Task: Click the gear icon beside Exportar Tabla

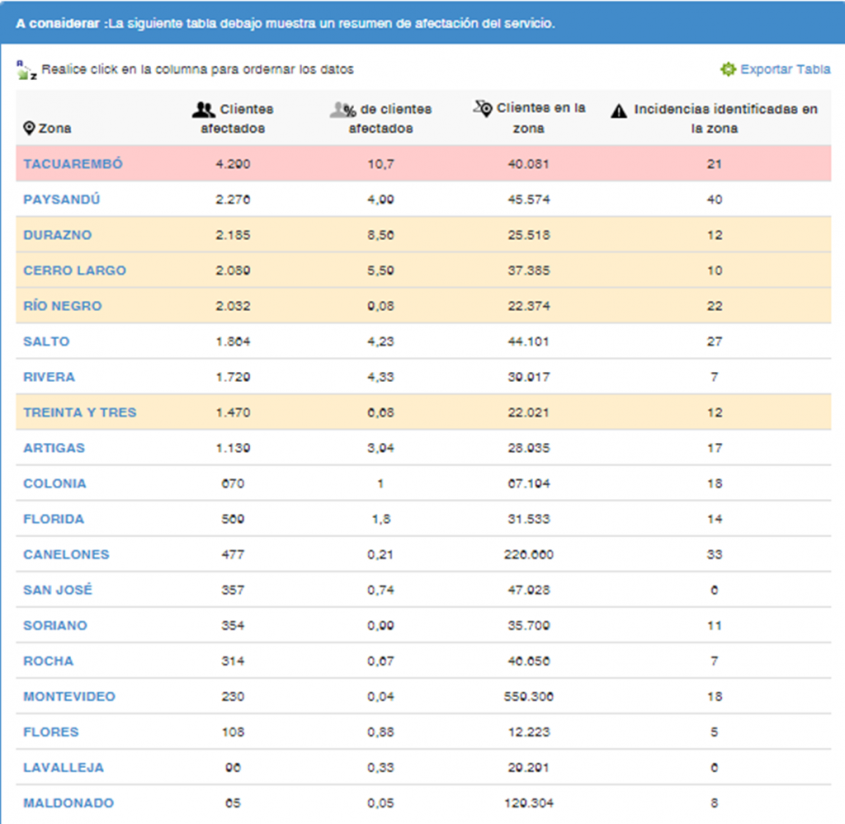Action: coord(728,70)
